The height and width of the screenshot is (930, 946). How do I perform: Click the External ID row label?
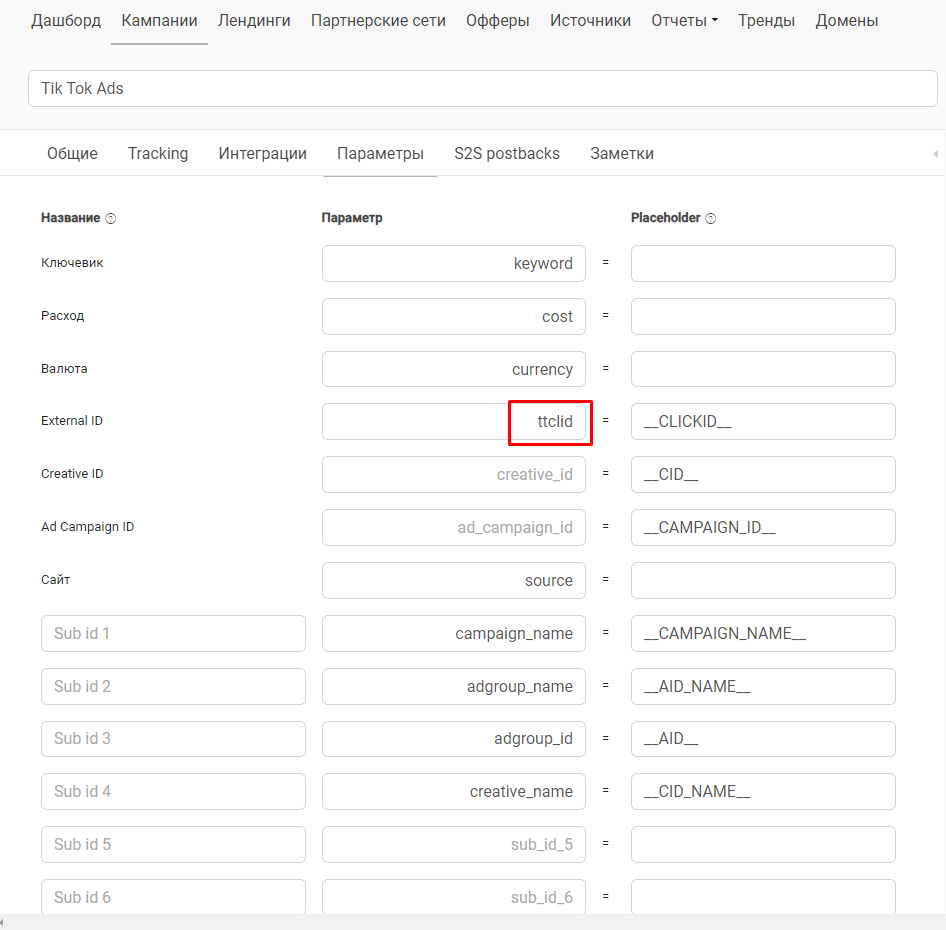click(72, 421)
